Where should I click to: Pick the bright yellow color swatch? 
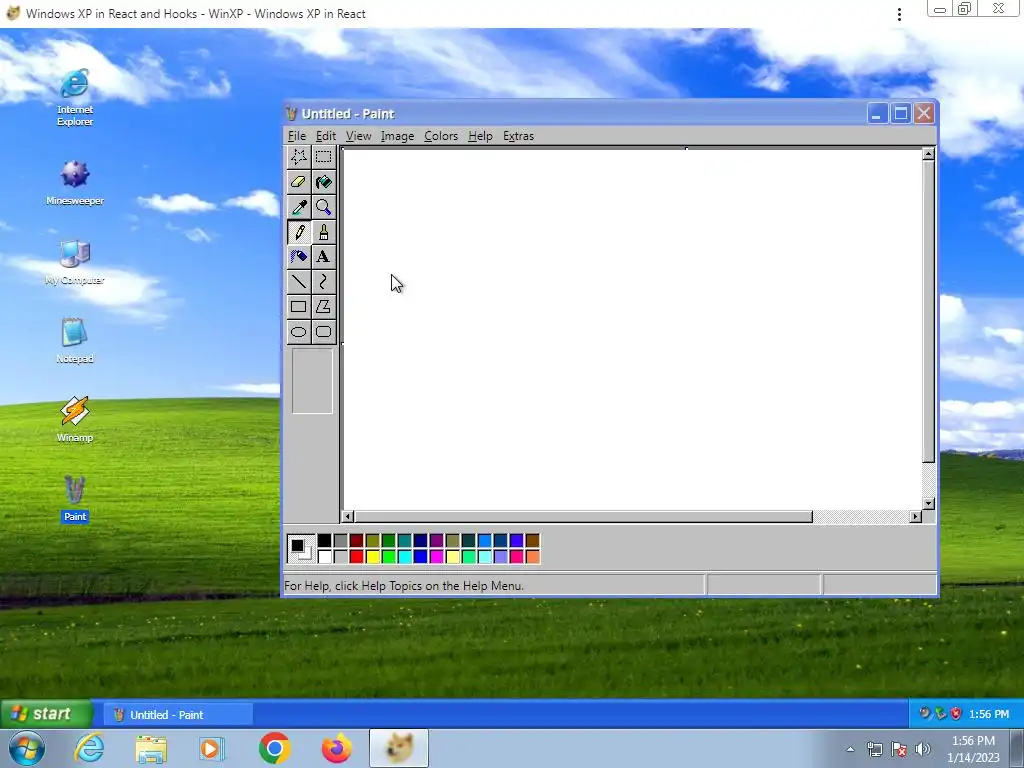[x=372, y=556]
